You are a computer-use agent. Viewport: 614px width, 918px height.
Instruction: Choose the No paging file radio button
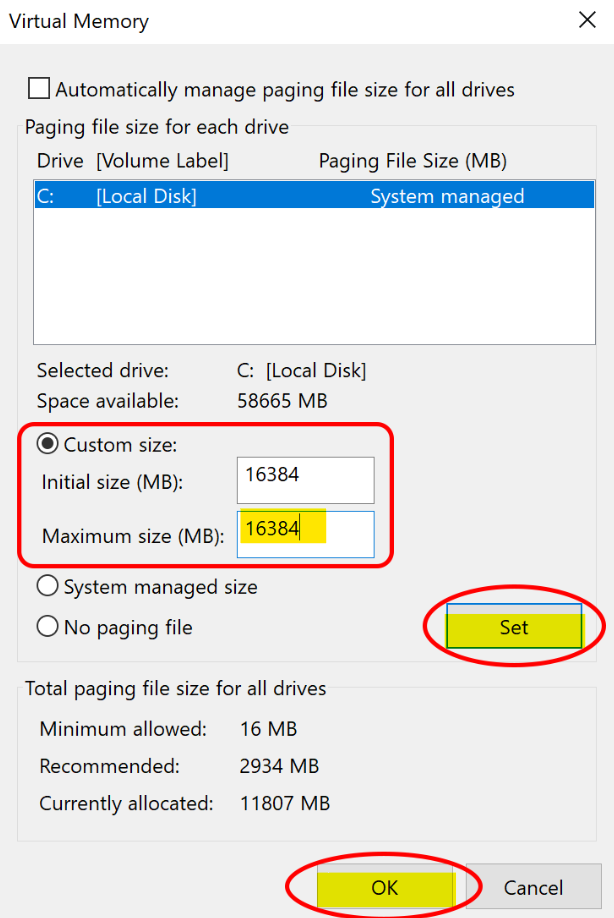point(47,626)
